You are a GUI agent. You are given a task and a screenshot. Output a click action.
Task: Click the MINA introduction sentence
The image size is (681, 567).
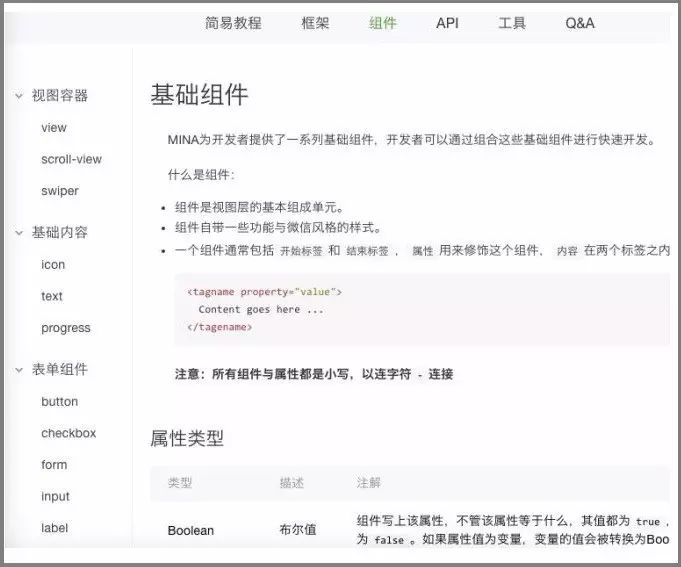(411, 140)
